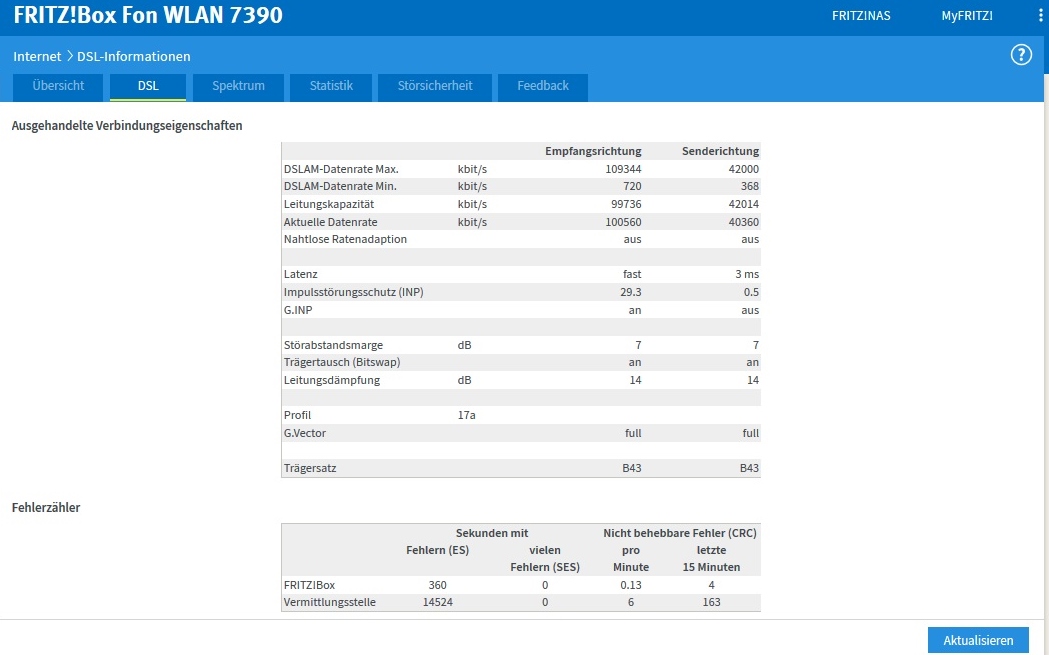This screenshot has height=655, width=1049.
Task: Select the Trägersatz row label
Action: click(x=310, y=468)
